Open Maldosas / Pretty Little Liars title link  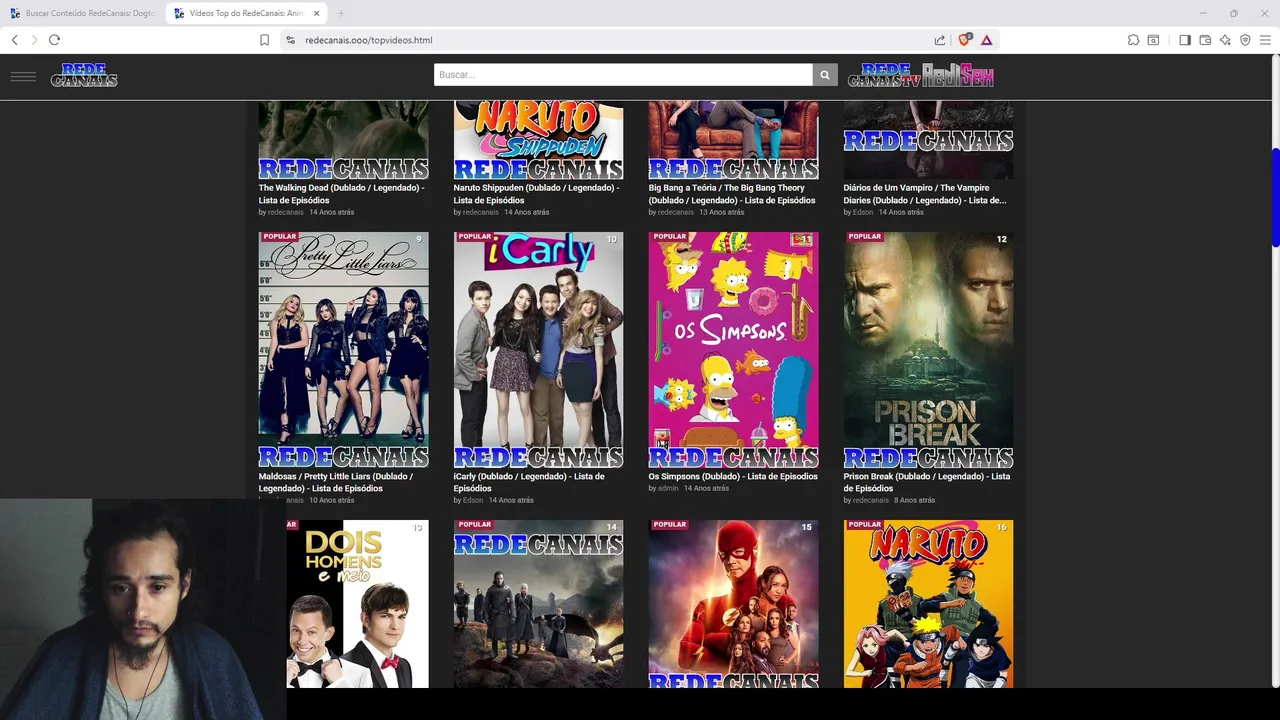click(x=335, y=482)
